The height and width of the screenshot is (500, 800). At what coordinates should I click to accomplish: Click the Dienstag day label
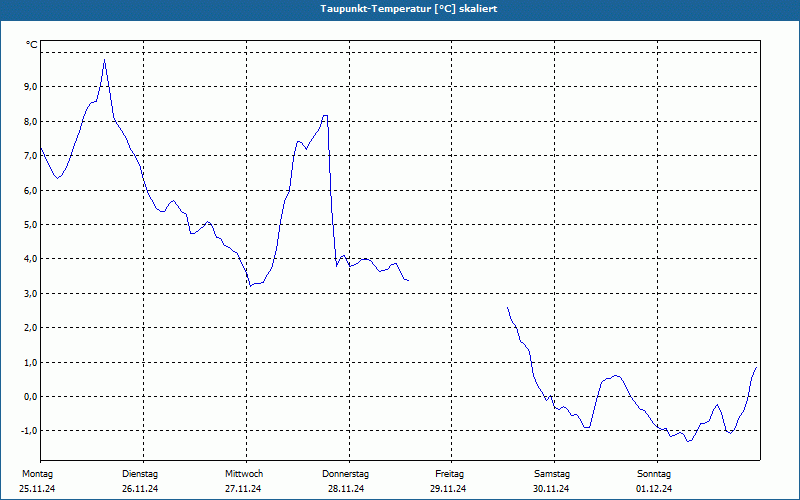click(140, 474)
